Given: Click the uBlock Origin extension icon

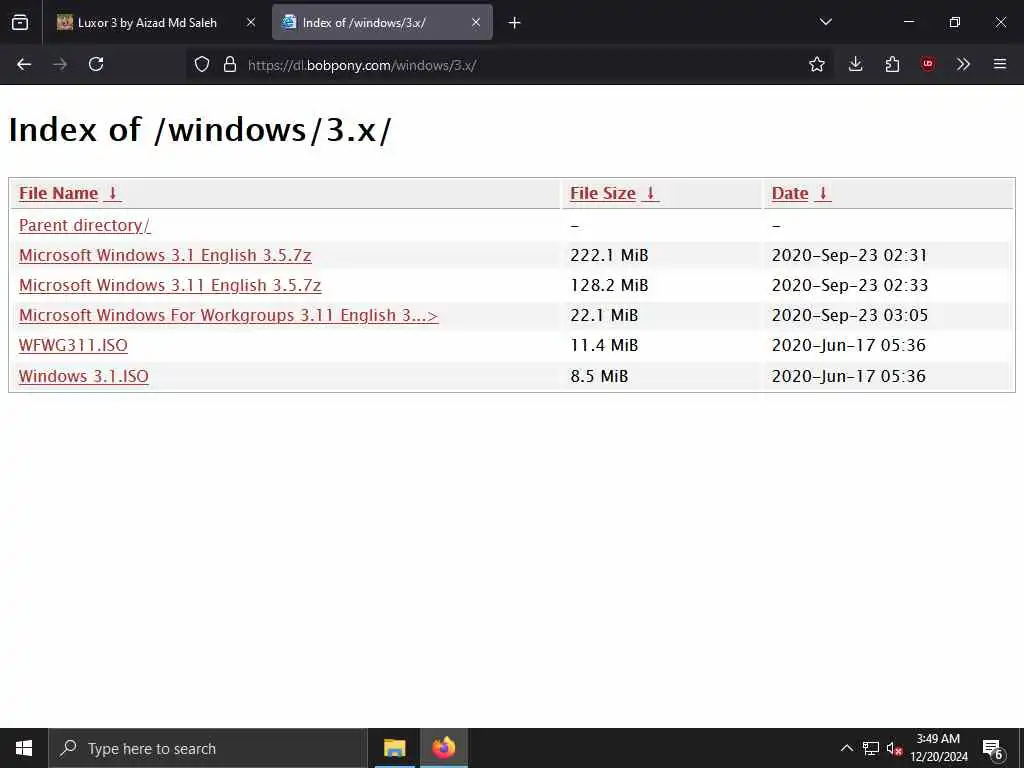Looking at the screenshot, I should (927, 64).
